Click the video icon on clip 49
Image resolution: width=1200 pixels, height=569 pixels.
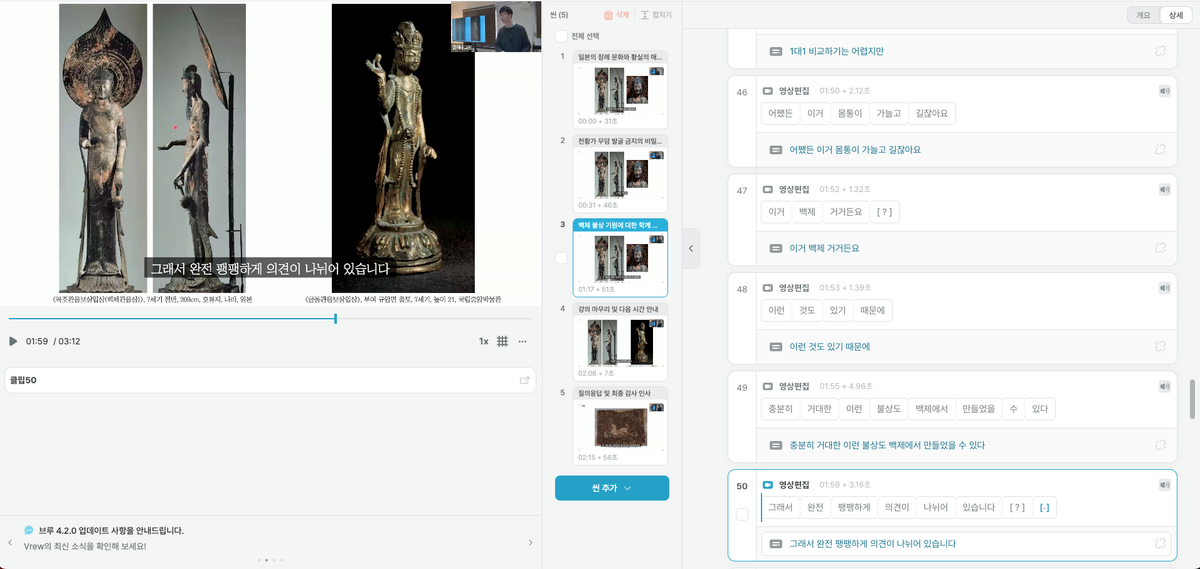(x=768, y=386)
